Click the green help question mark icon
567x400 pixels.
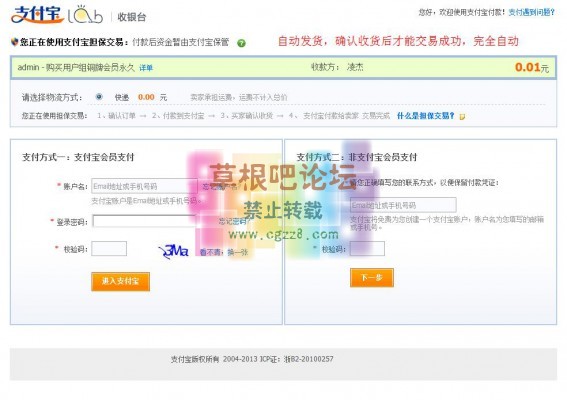click(x=241, y=43)
